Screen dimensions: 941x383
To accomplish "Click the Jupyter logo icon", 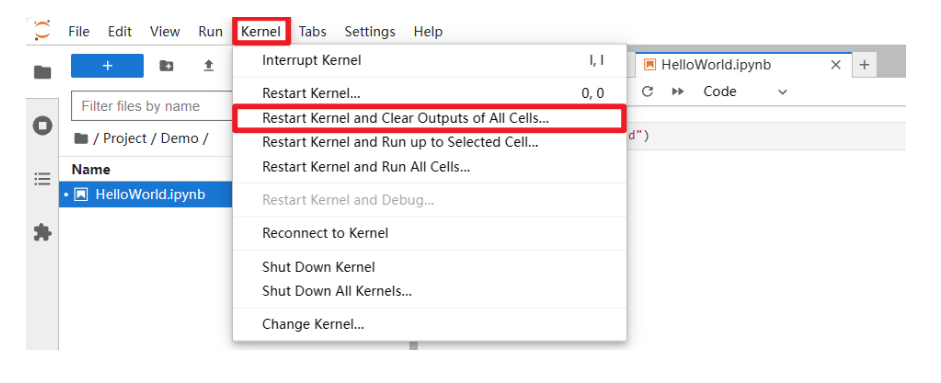I will [x=42, y=31].
